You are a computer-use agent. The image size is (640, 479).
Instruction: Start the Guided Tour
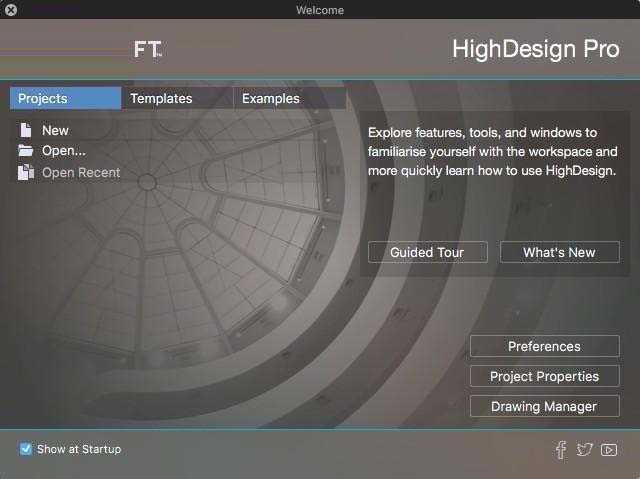(x=427, y=252)
